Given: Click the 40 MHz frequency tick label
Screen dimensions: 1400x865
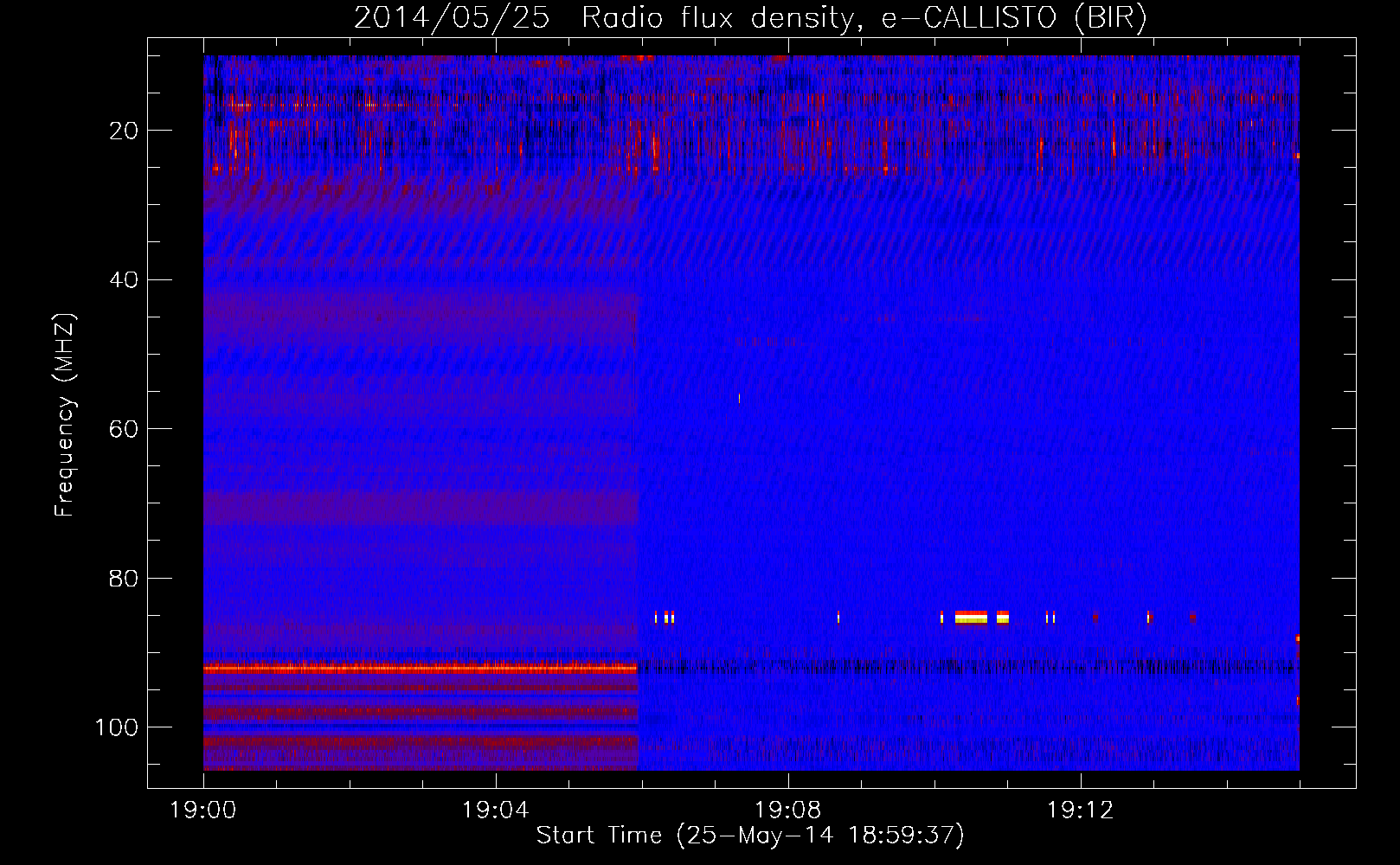Looking at the screenshot, I should point(125,280).
